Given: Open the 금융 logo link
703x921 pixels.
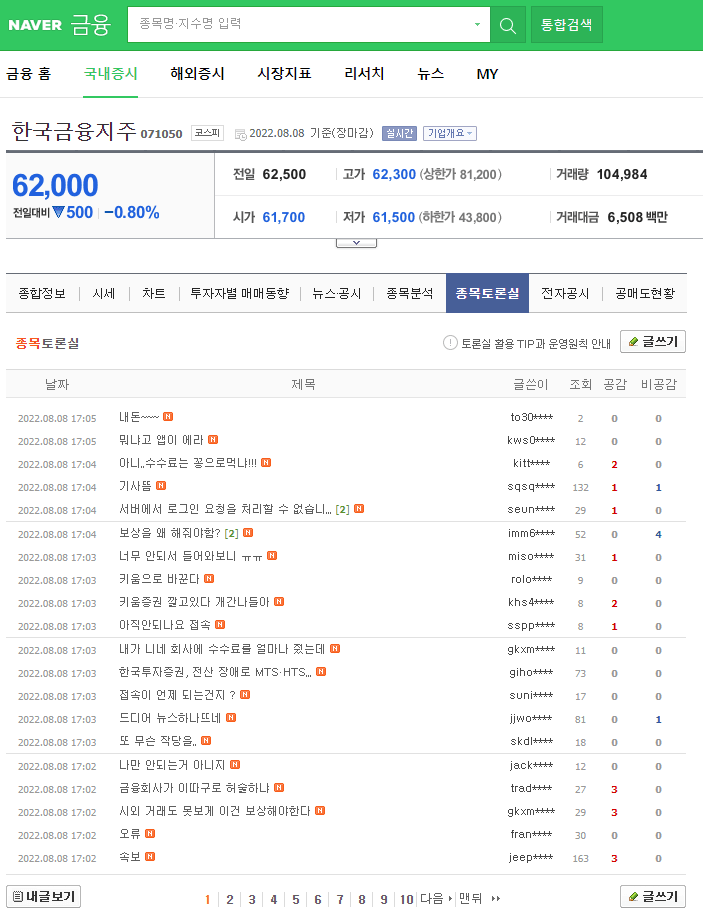Looking at the screenshot, I should tap(90, 25).
